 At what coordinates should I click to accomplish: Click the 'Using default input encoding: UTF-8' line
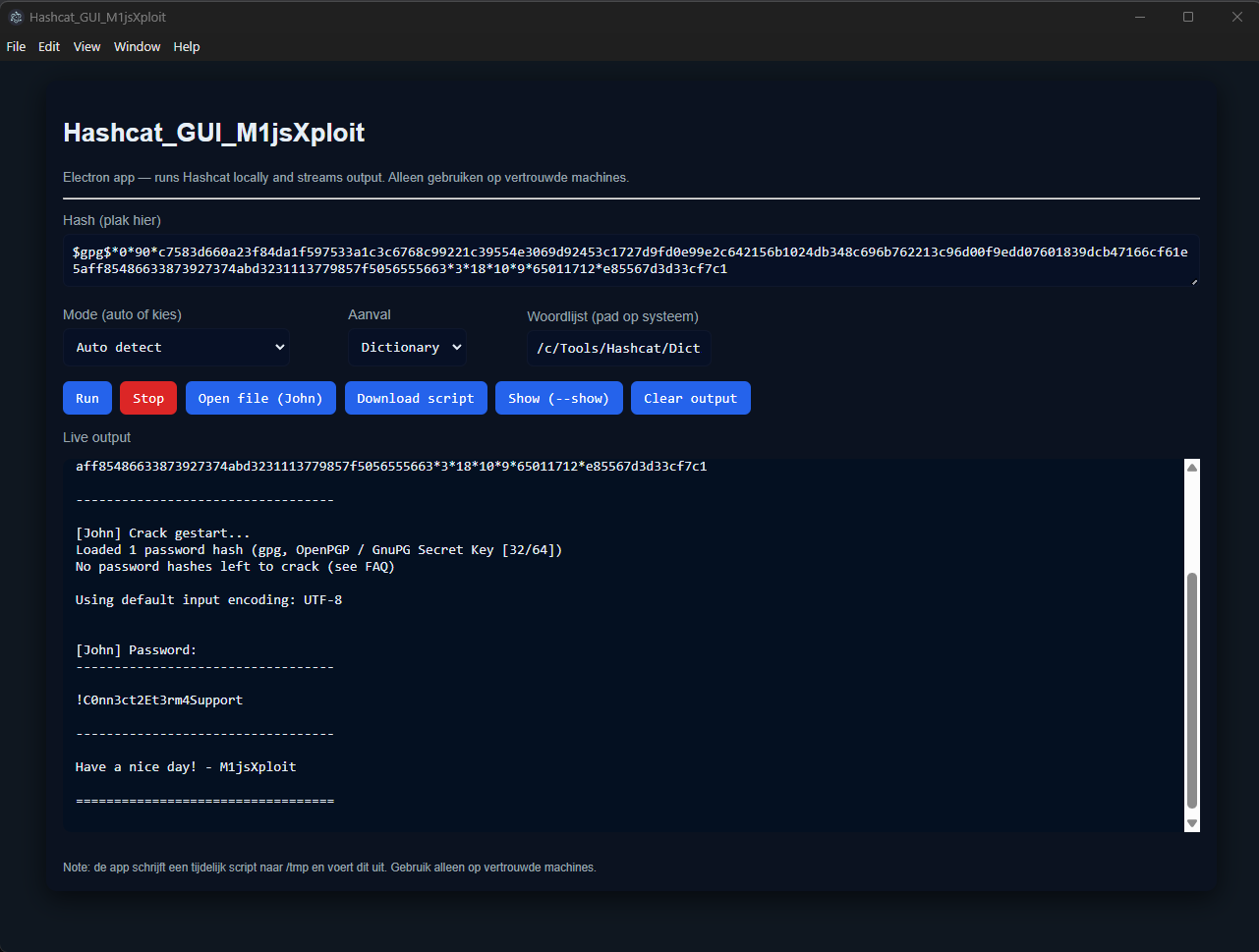209,599
